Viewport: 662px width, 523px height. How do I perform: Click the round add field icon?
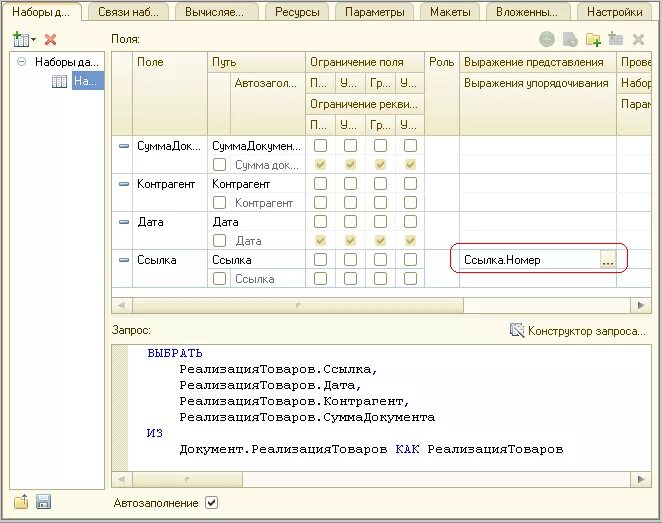pyautogui.click(x=547, y=40)
